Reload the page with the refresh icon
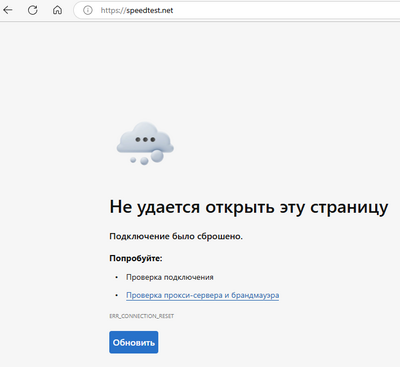The image size is (400, 367). pyautogui.click(x=32, y=10)
